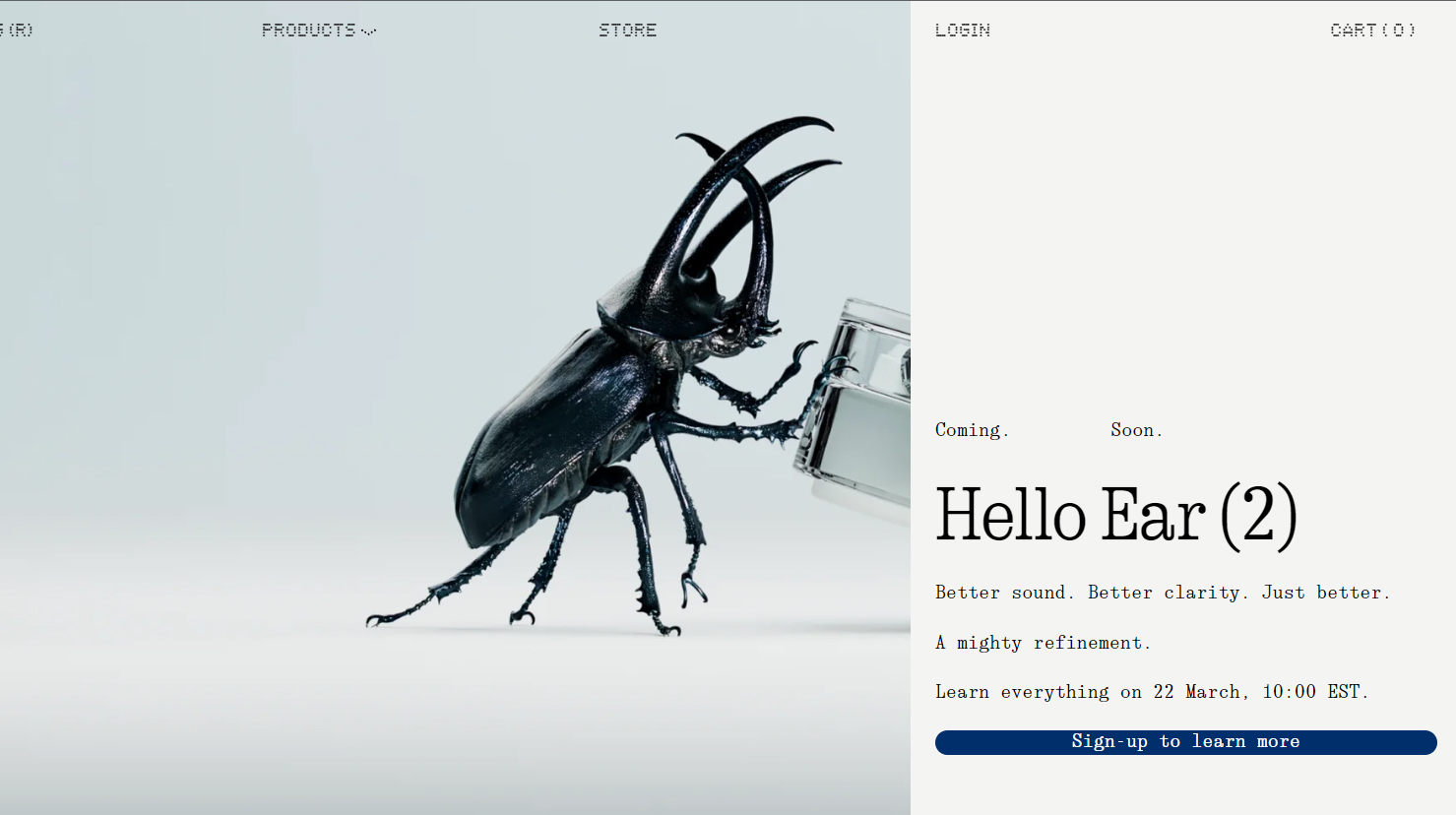This screenshot has height=815, width=1456.
Task: Click the word Coming. above the headline
Action: [x=972, y=430]
